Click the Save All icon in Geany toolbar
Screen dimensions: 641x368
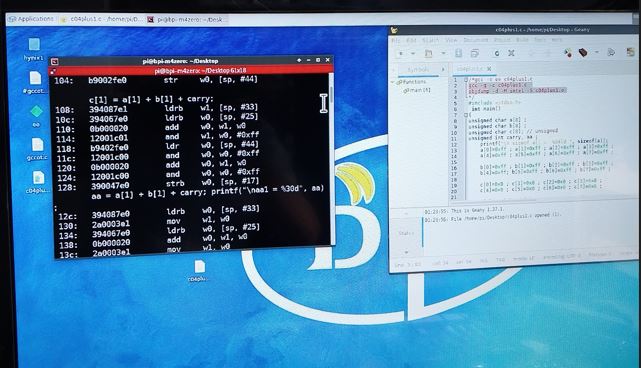(x=475, y=53)
